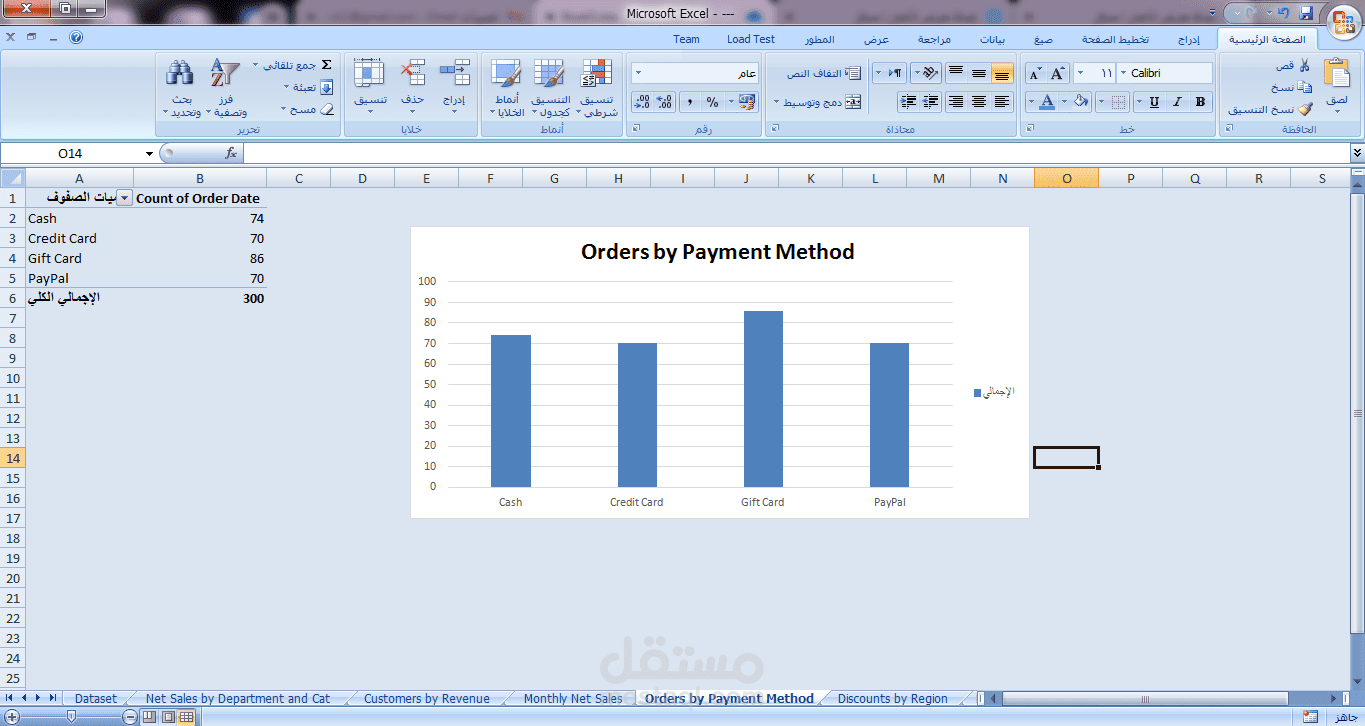Open the Calibri font name dropdown

tap(1122, 73)
